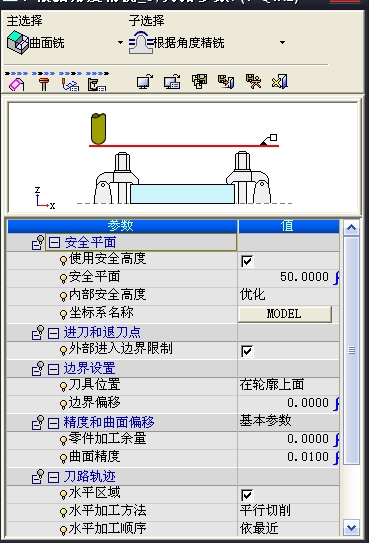The image size is (369, 543).
Task: Collapse the 边界设置 group
Action: tap(53, 369)
